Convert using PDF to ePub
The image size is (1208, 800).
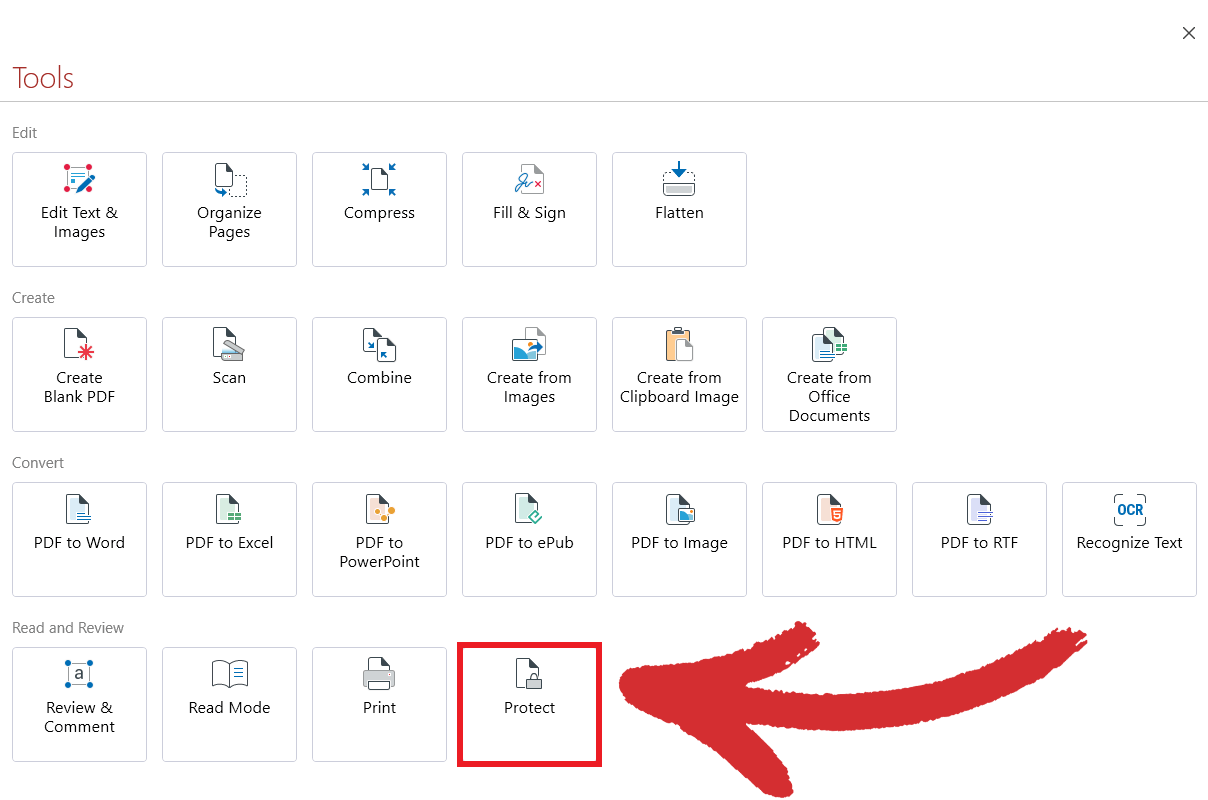529,539
